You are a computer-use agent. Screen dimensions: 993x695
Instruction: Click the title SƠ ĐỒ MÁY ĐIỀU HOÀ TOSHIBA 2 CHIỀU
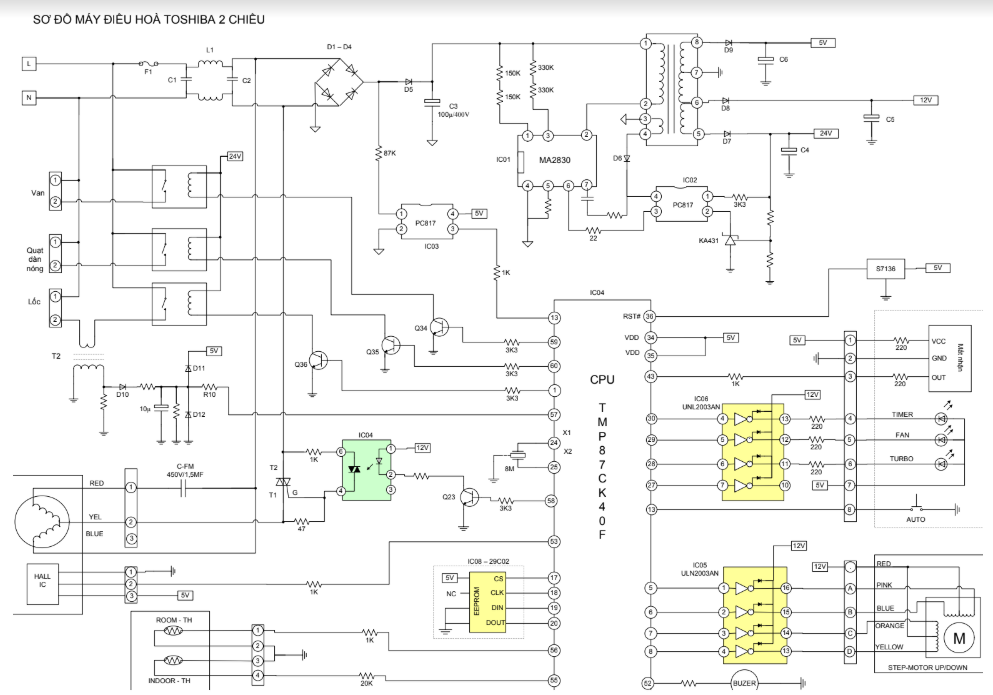(149, 20)
